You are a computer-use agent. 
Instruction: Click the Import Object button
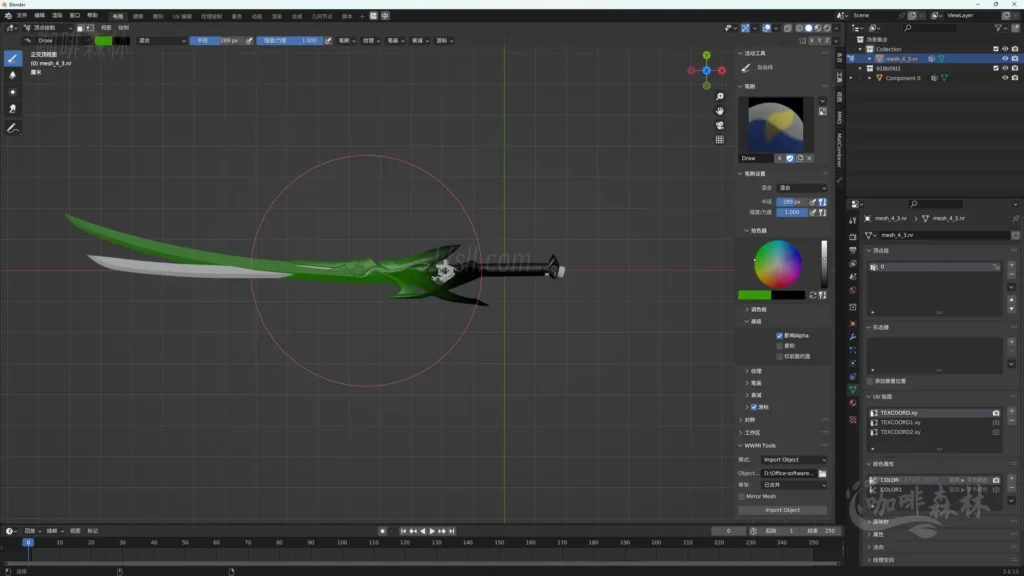[782, 510]
